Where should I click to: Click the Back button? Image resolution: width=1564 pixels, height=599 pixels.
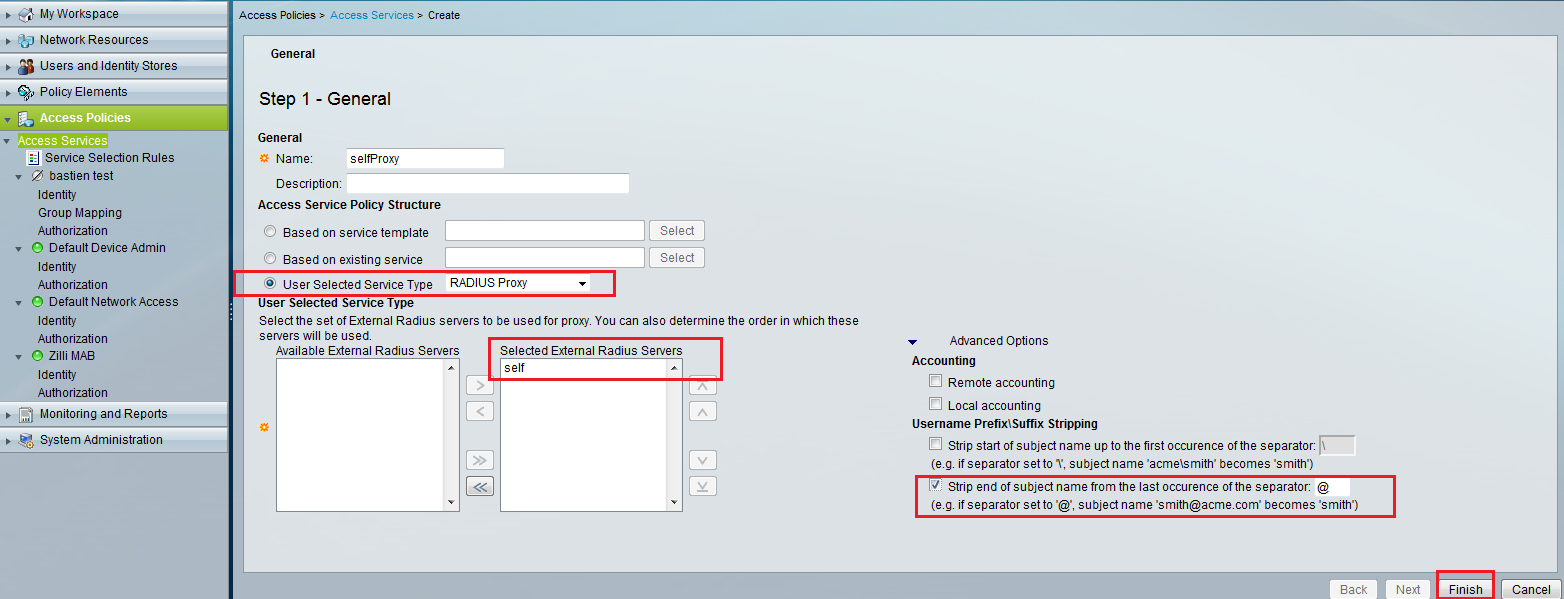point(1353,589)
